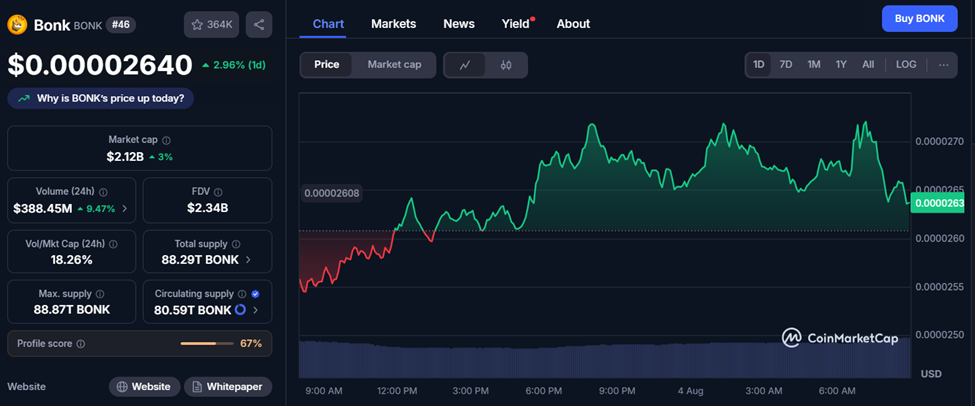Show Circulating supply info icon
The image size is (975, 406).
point(242,293)
